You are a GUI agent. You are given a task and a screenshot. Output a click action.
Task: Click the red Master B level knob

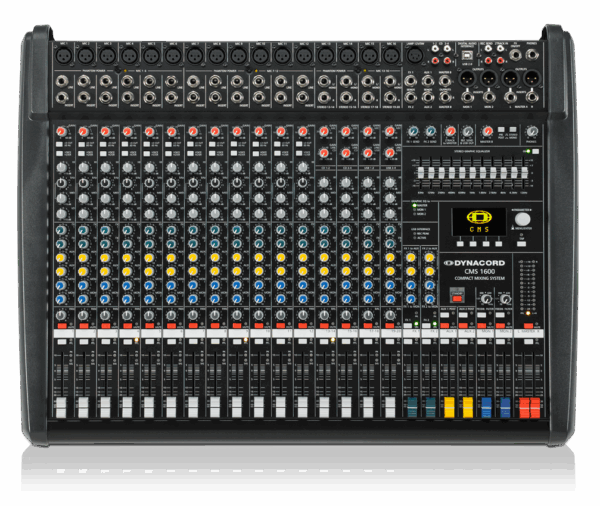click(487, 132)
